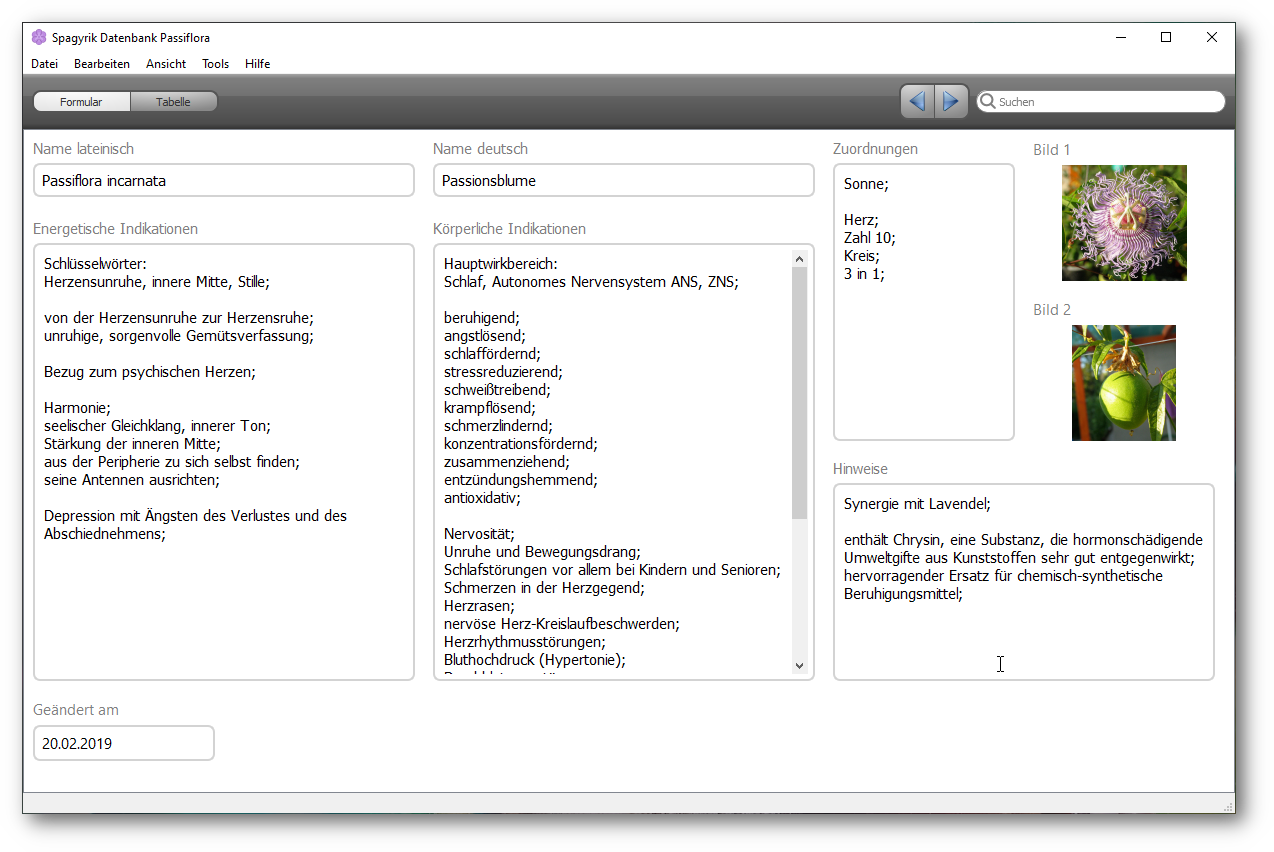
Task: Click the Passiflora app icon in title bar
Action: (x=39, y=38)
